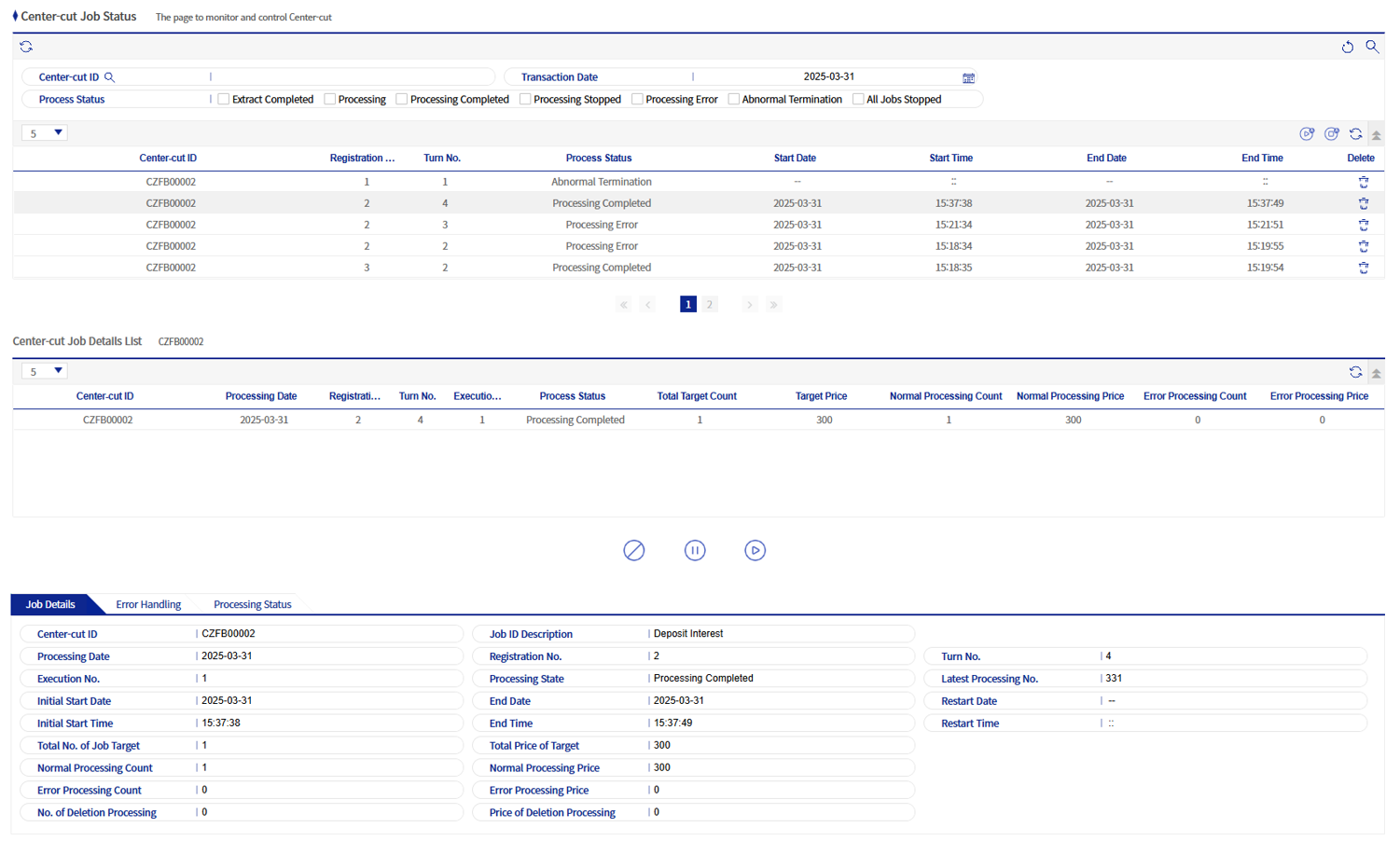Delete the Abnormal Termination job row
This screenshot has height=841, width=1400.
click(1363, 182)
